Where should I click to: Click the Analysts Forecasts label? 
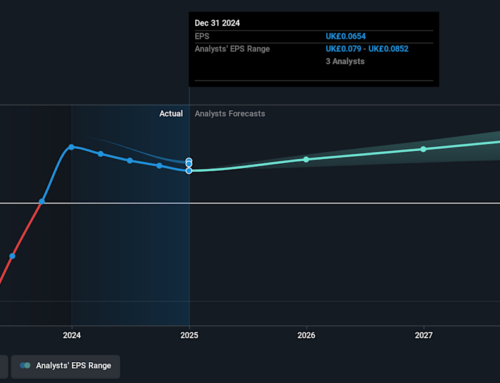pos(230,114)
